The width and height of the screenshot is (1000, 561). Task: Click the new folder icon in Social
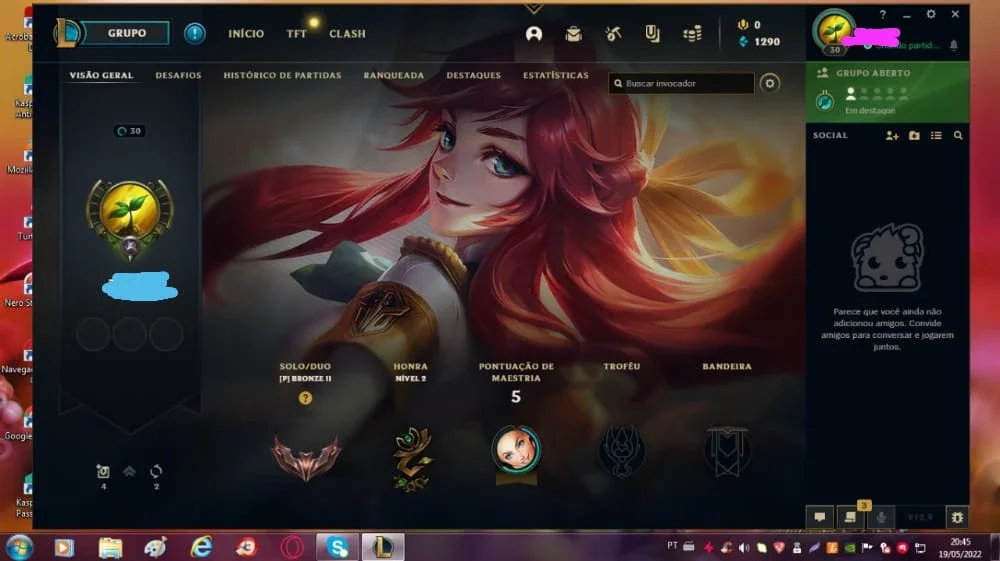point(914,136)
